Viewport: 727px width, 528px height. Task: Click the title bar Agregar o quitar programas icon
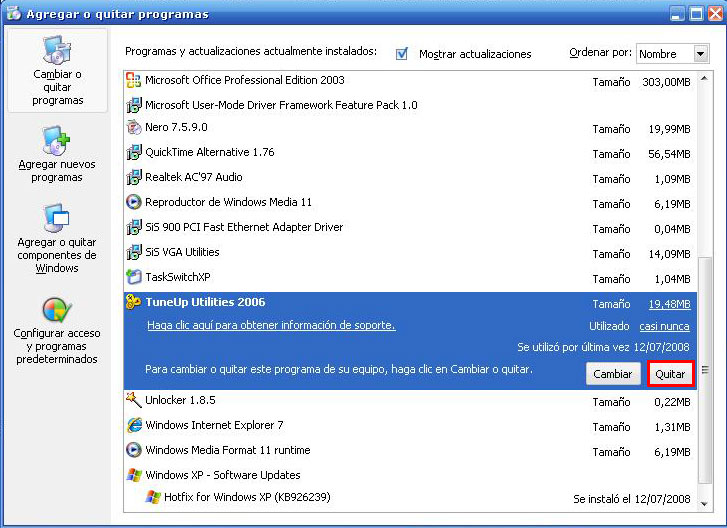(x=14, y=13)
